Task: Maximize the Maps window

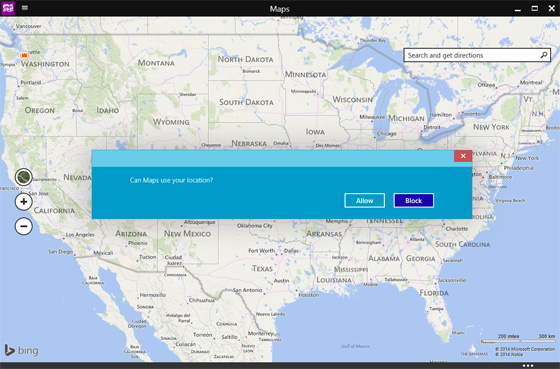Action: [535, 8]
